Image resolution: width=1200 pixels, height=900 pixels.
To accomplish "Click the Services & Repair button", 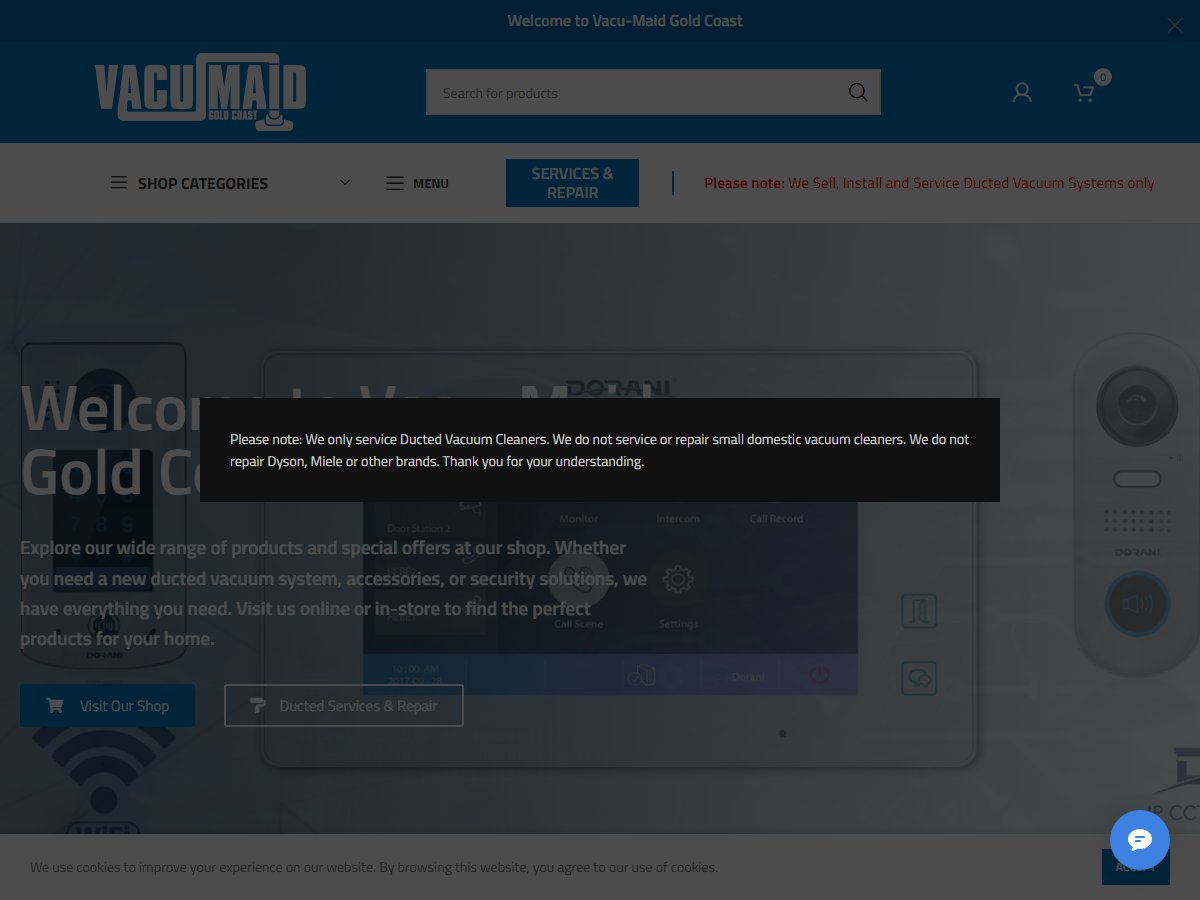I will point(572,183).
